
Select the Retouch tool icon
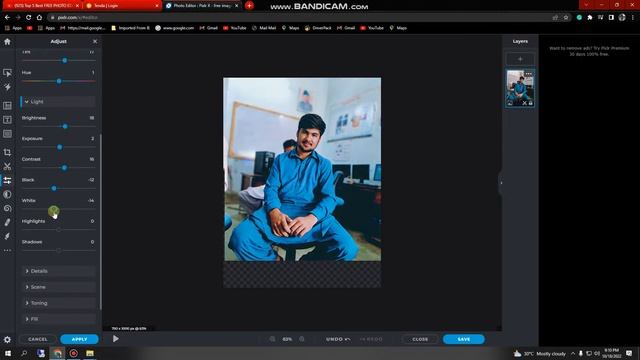[x=7, y=222]
